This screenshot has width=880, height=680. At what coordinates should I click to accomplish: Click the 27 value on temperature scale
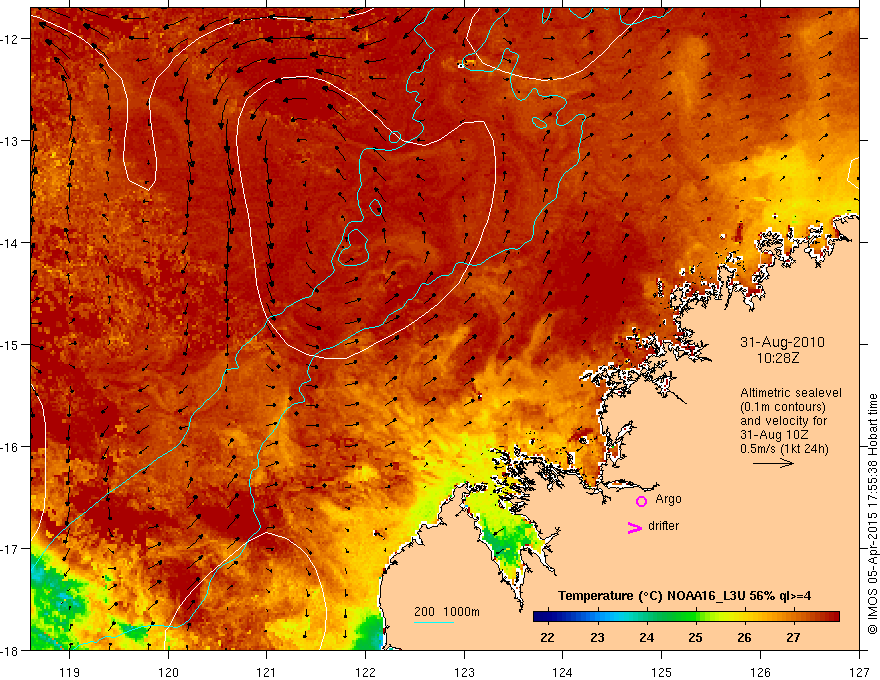pyautogui.click(x=793, y=637)
